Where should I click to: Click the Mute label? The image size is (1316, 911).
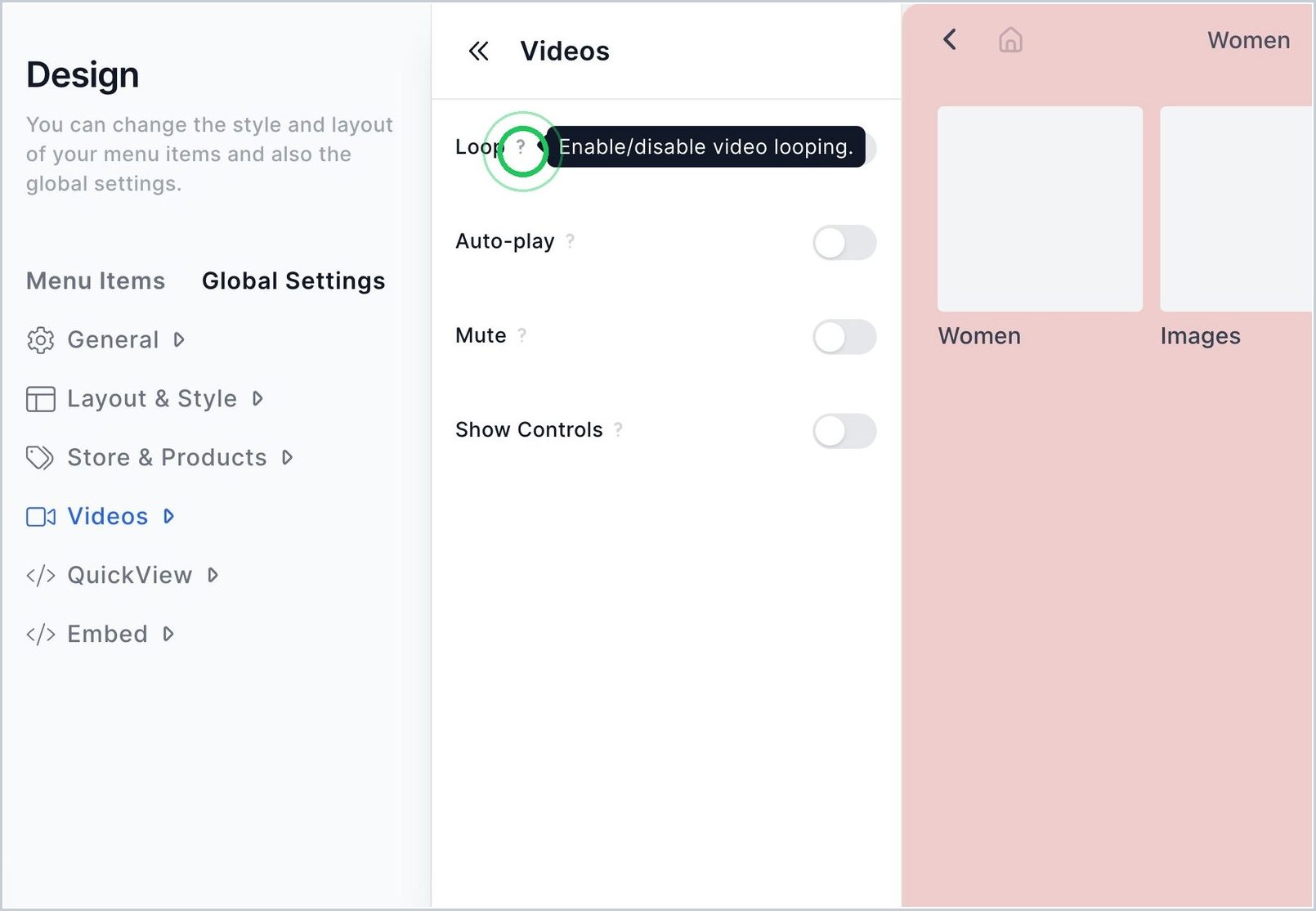coord(481,335)
